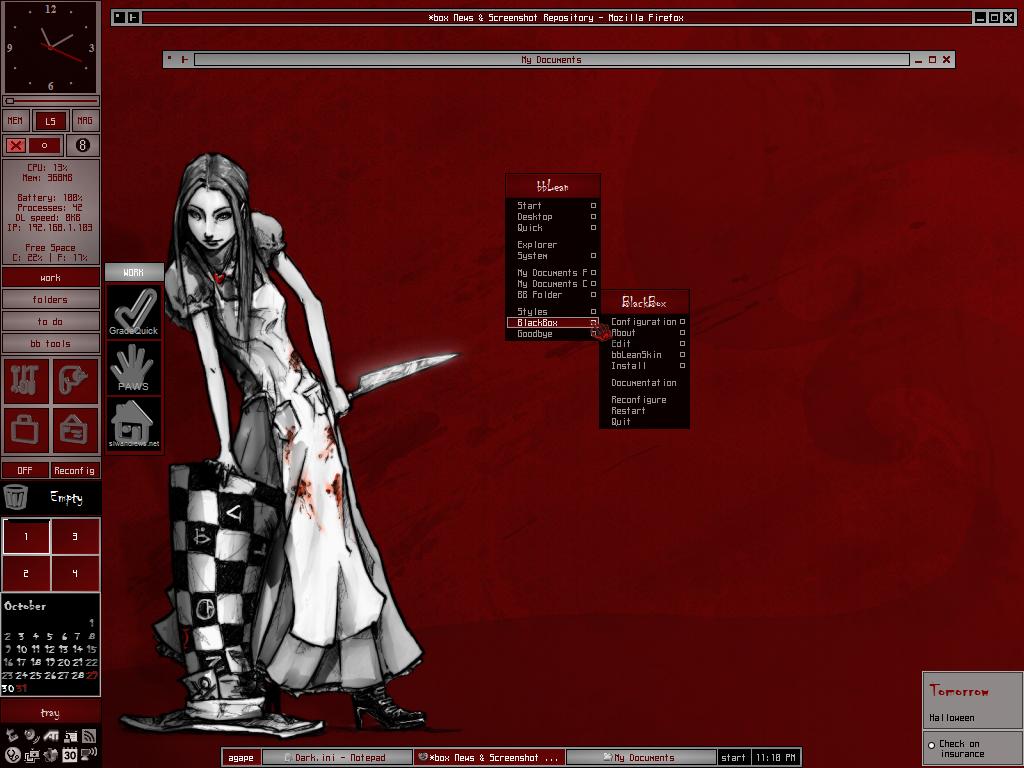Click the Firefox icon on taskbar entry
Image resolution: width=1024 pixels, height=768 pixels.
[x=423, y=757]
